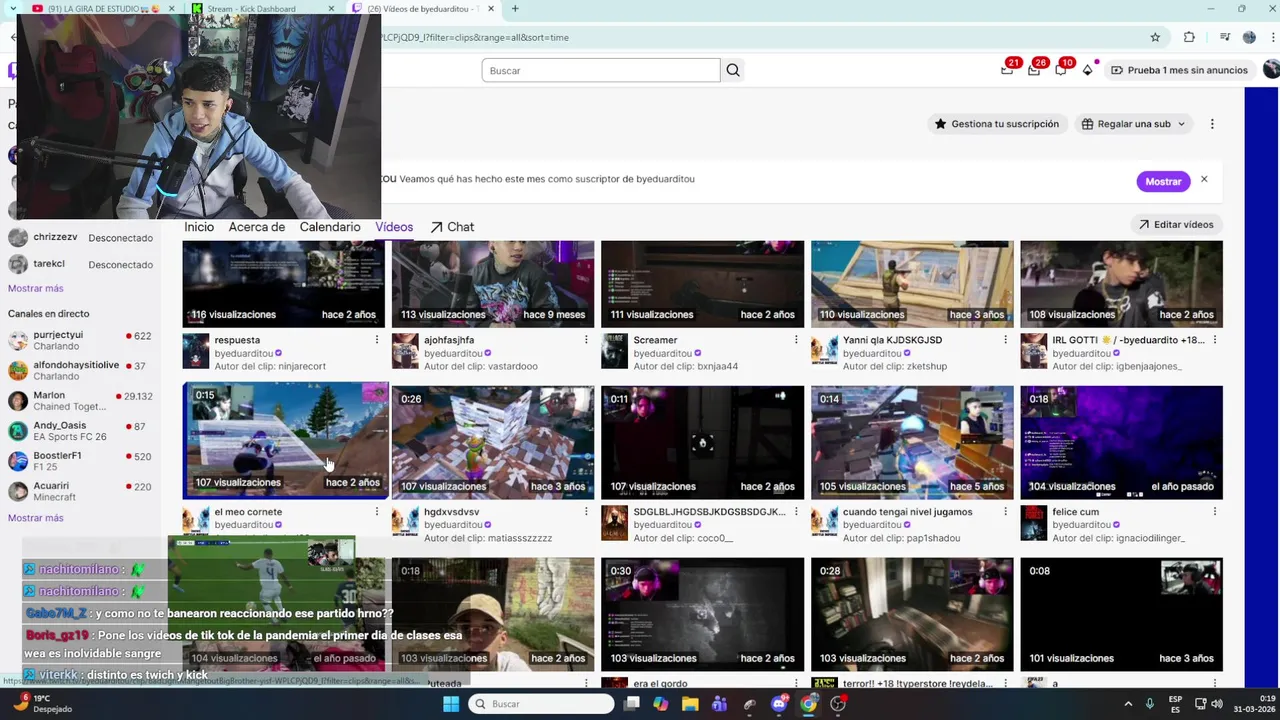Viewport: 1280px width, 720px height.
Task: Play felice cum clip thumbnail
Action: click(x=1121, y=442)
